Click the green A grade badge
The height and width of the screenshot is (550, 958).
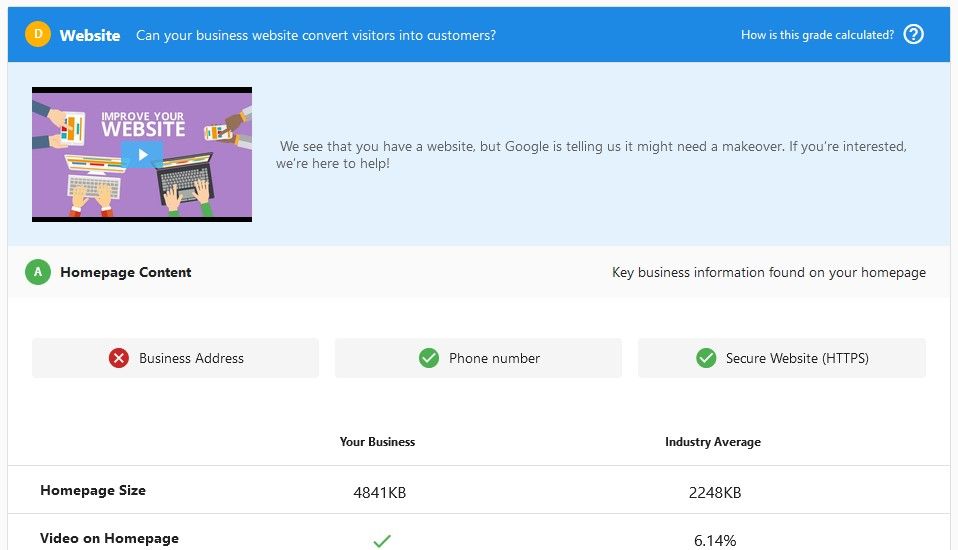point(38,272)
